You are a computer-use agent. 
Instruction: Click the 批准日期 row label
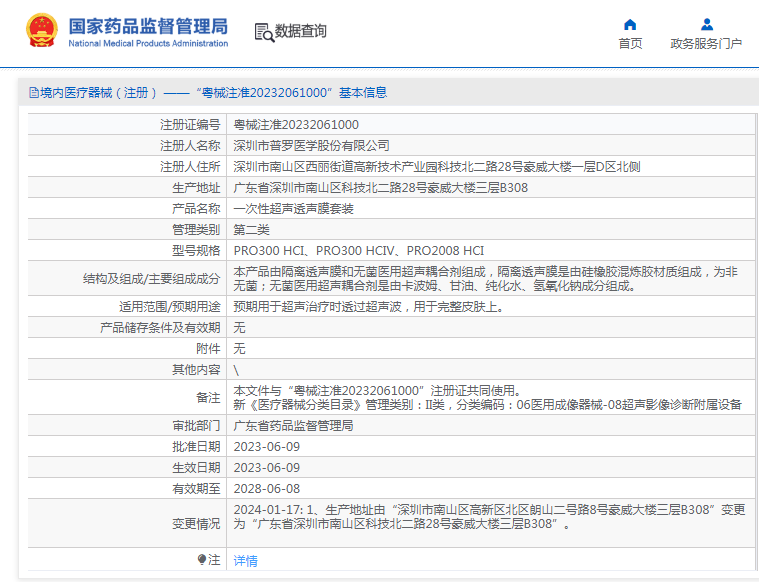(196, 446)
